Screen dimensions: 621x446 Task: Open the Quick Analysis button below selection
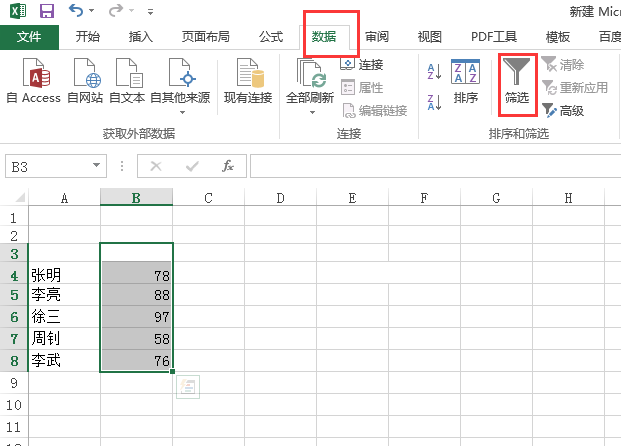click(x=188, y=387)
